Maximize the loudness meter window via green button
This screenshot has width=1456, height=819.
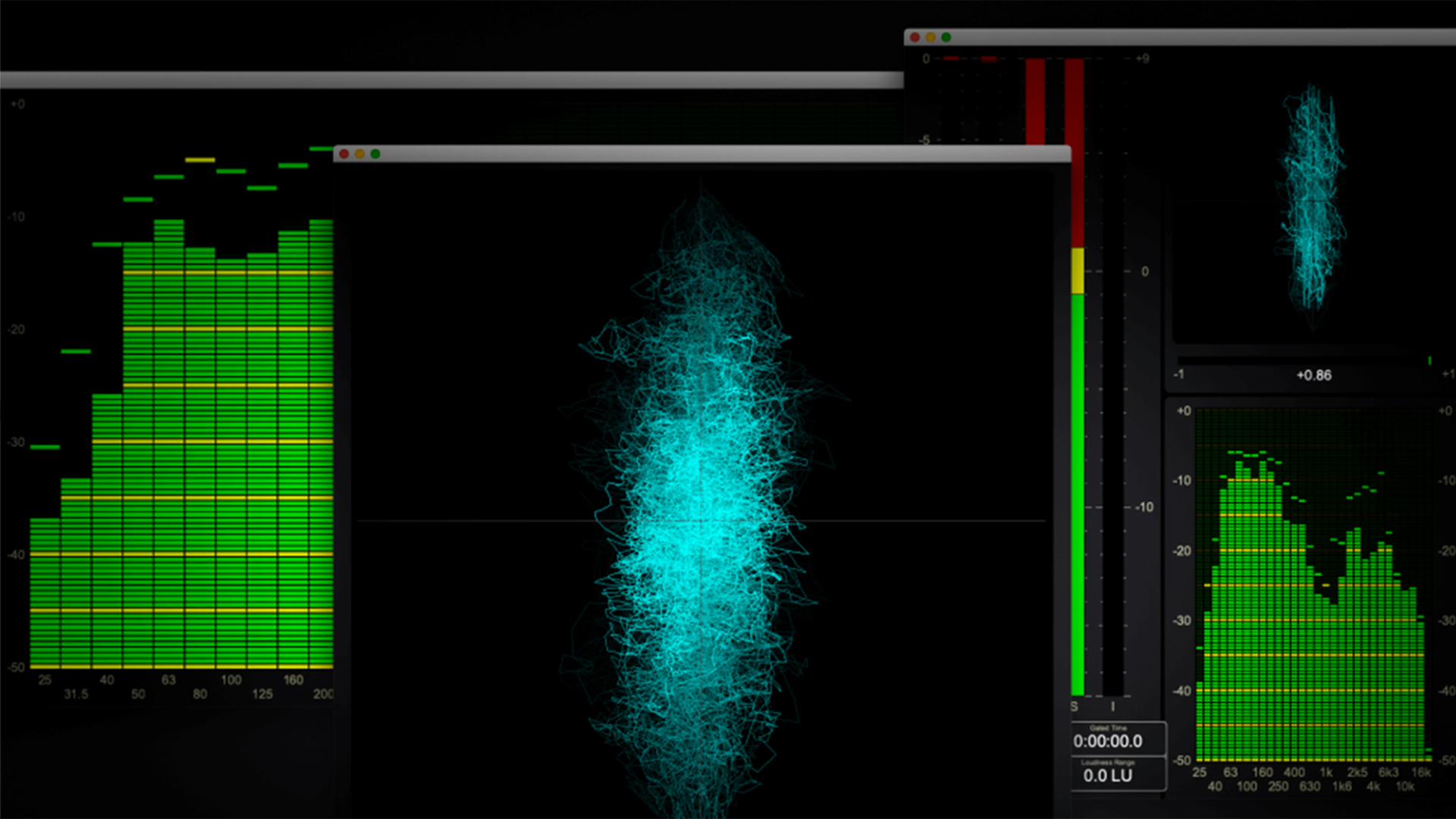(x=946, y=37)
